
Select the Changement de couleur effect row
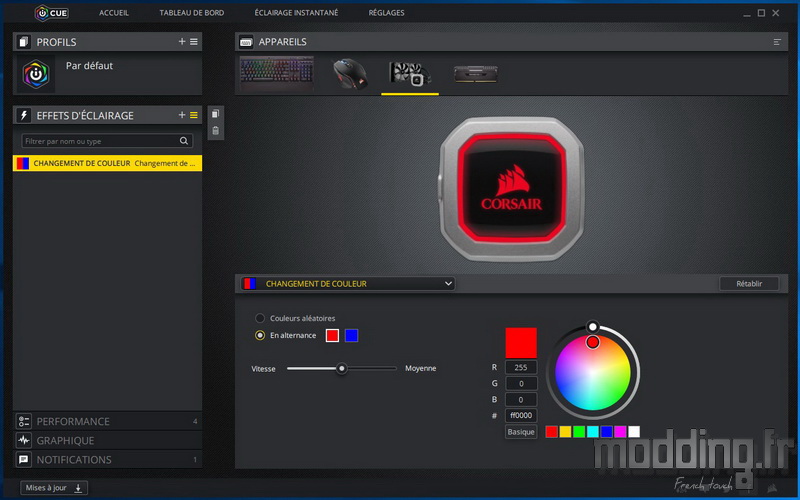107,163
